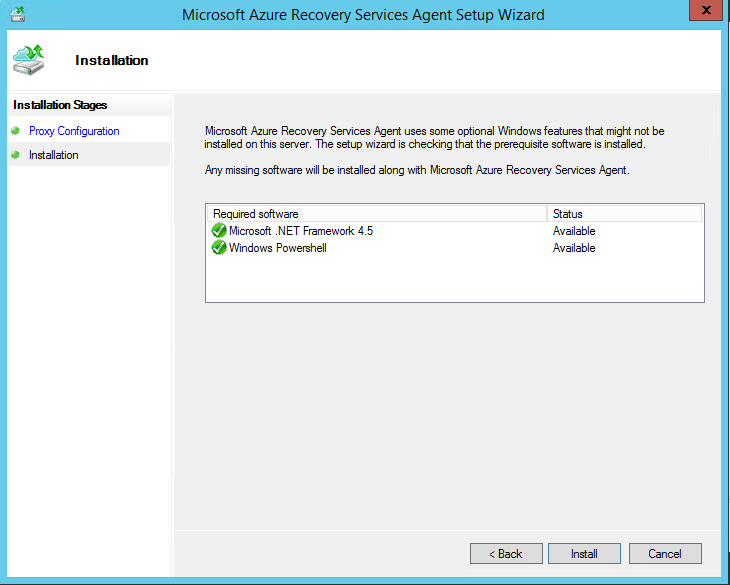Viewport: 730px width, 585px height.
Task: Click Available status for Windows Powershell
Action: coord(574,248)
